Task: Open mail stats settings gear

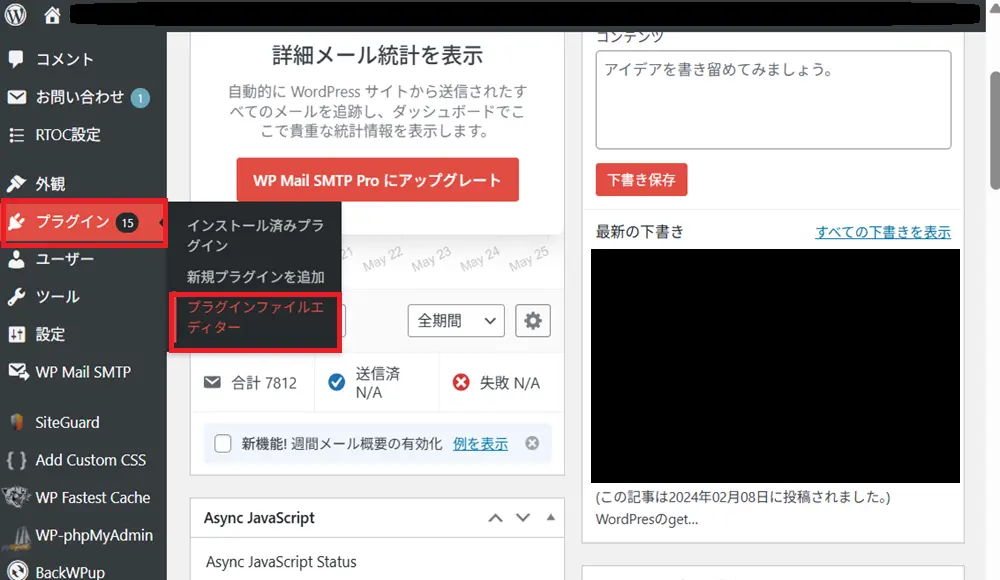Action: 533,320
